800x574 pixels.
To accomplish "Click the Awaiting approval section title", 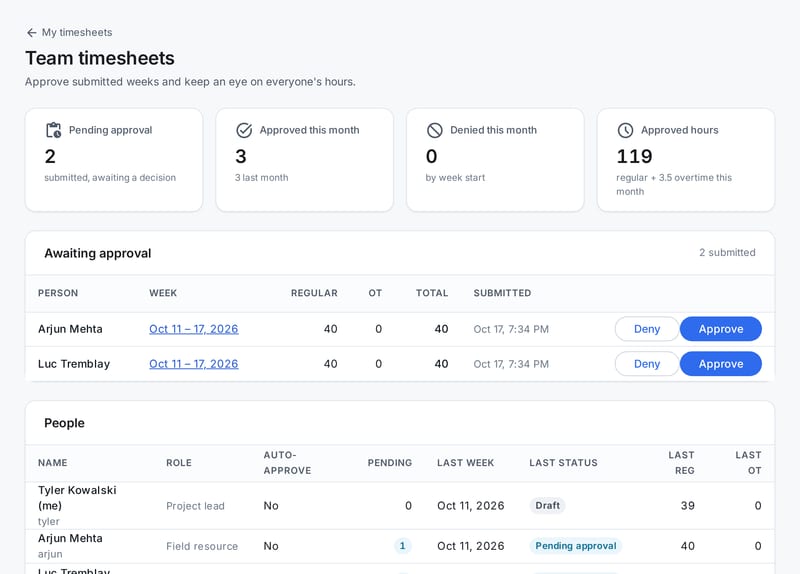I will click(x=97, y=253).
